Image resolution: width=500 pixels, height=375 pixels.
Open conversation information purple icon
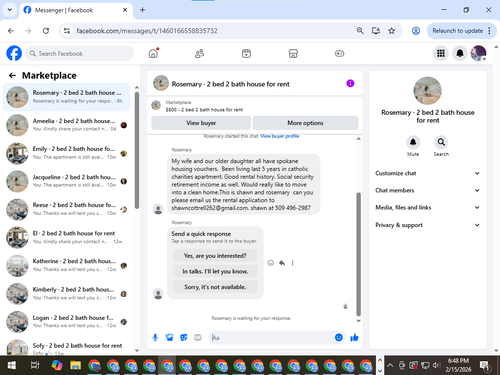[x=350, y=83]
